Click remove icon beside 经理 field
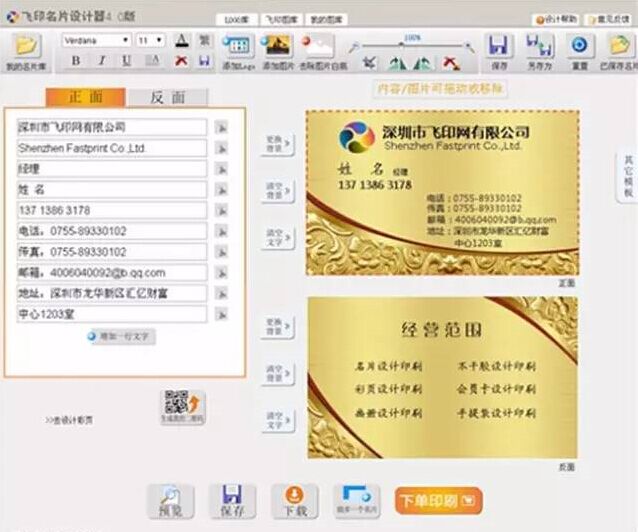638x532 pixels. tap(221, 169)
